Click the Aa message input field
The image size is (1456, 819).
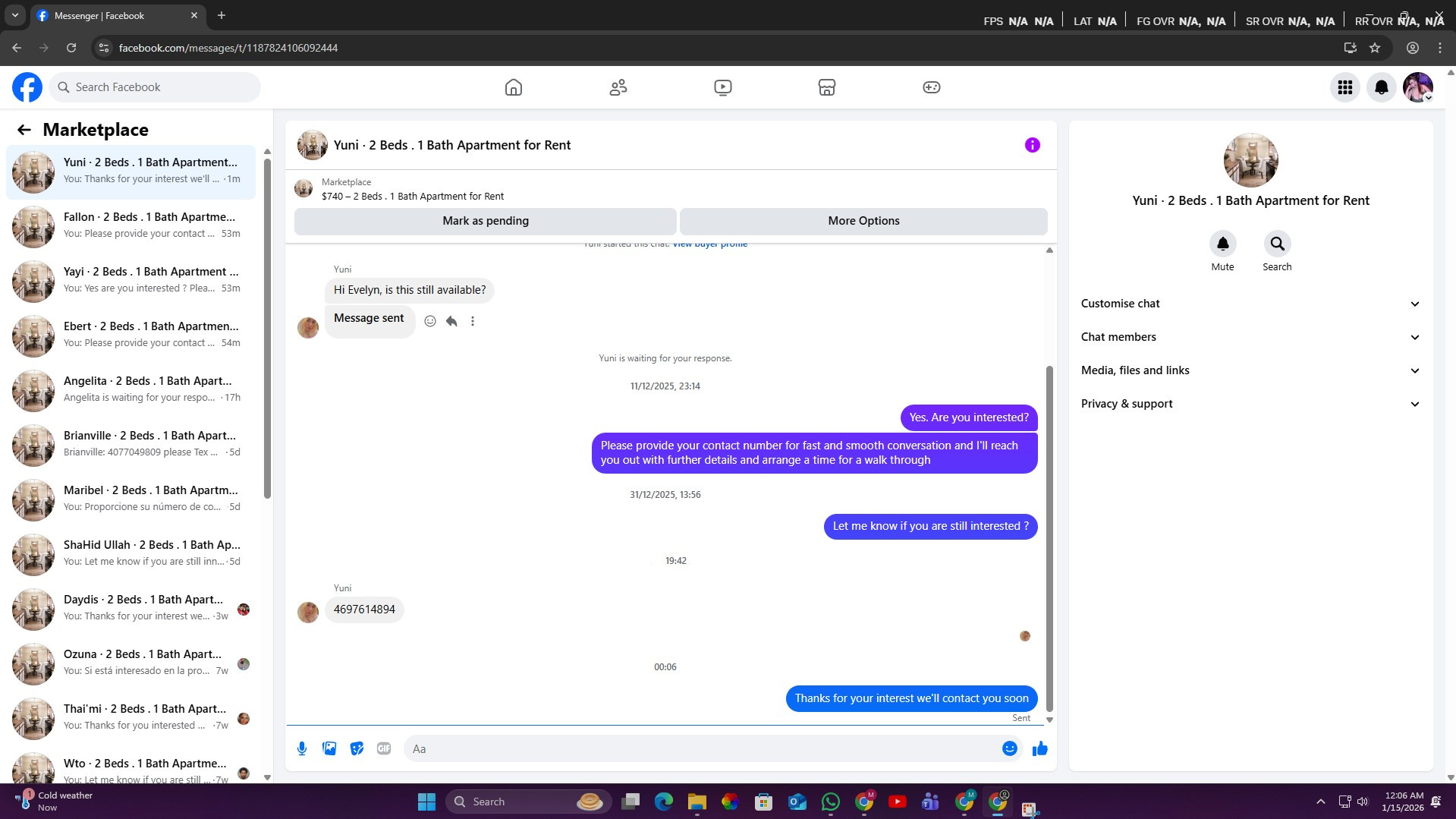[702, 748]
